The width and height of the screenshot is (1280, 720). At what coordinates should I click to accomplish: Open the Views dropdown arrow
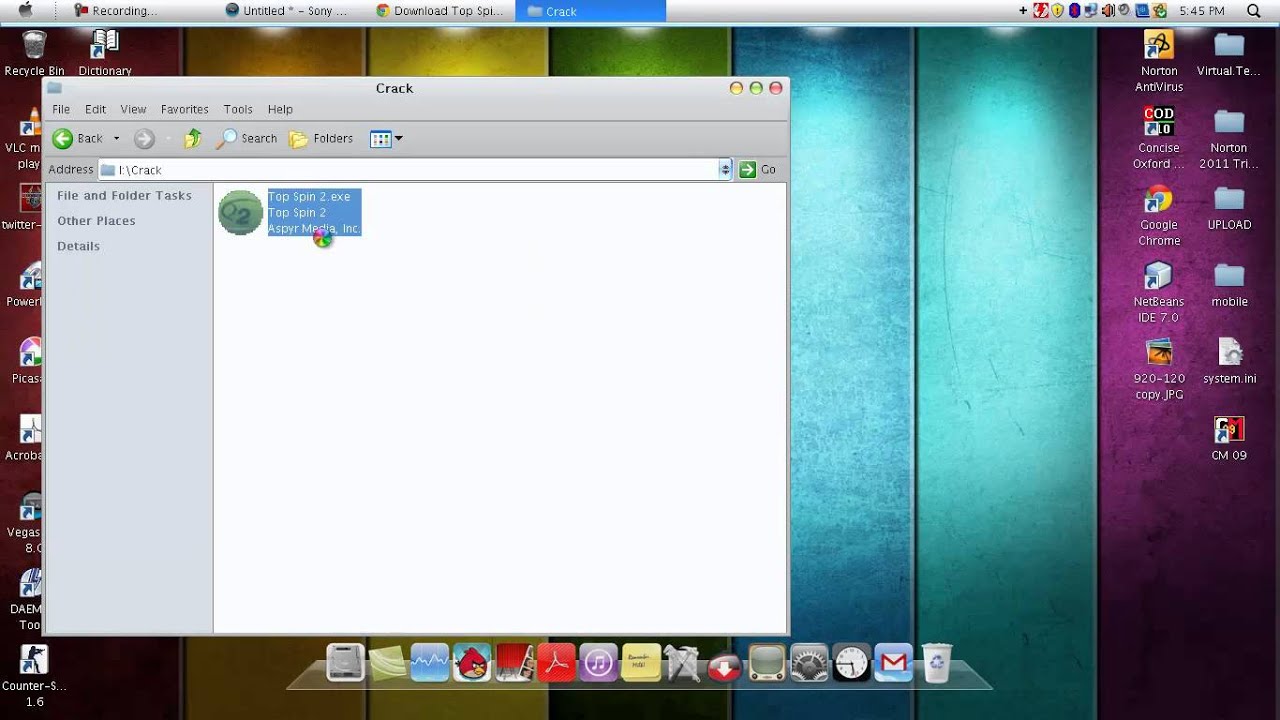(398, 139)
